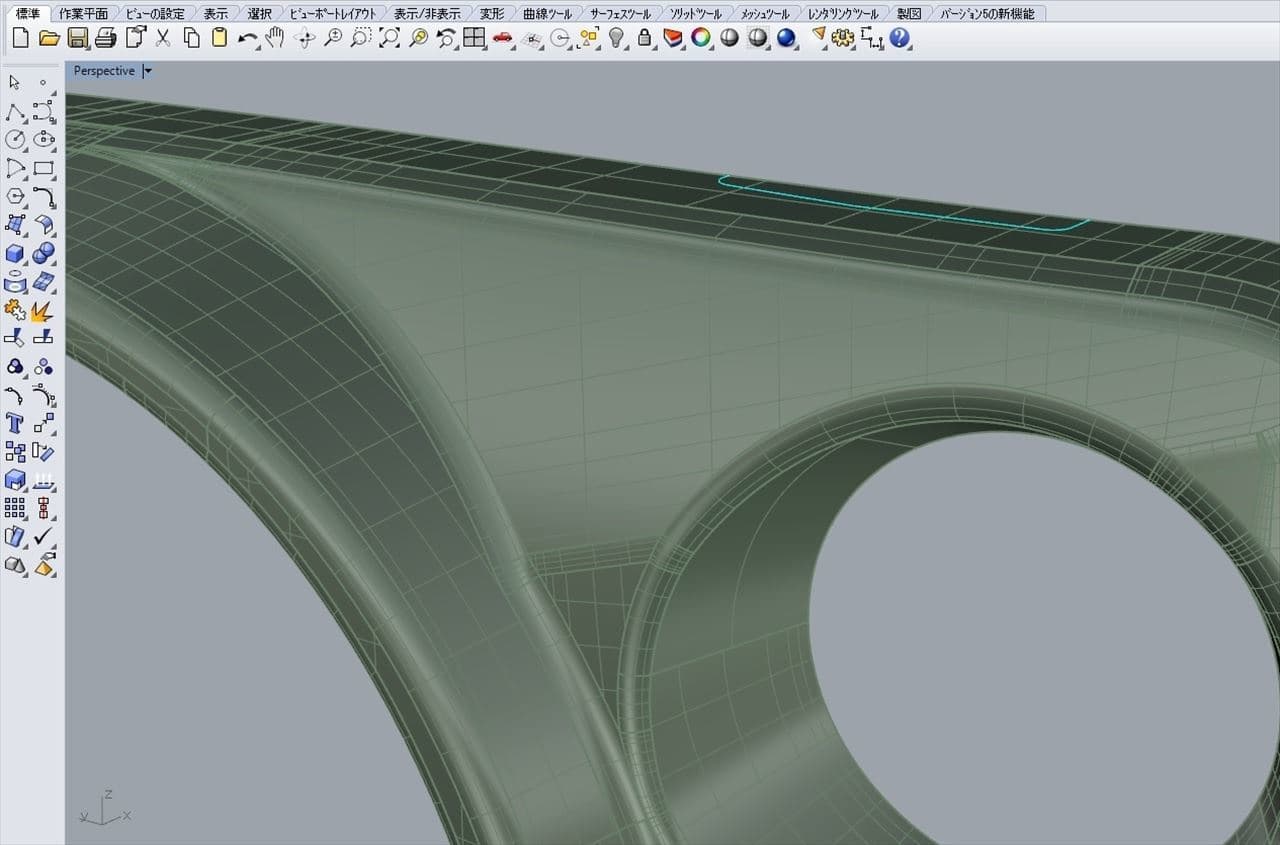Click the black checkmark icon in the sidebar
The width and height of the screenshot is (1280, 845).
[43, 536]
